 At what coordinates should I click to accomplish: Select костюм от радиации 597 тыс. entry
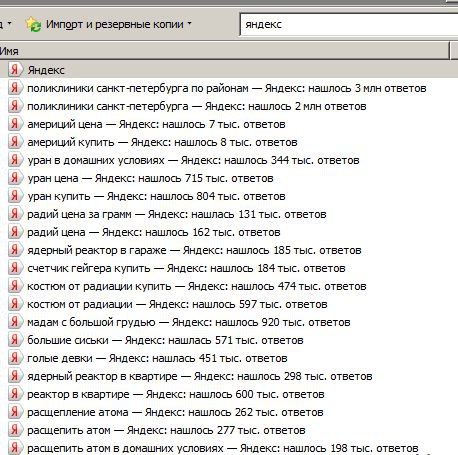pos(177,304)
